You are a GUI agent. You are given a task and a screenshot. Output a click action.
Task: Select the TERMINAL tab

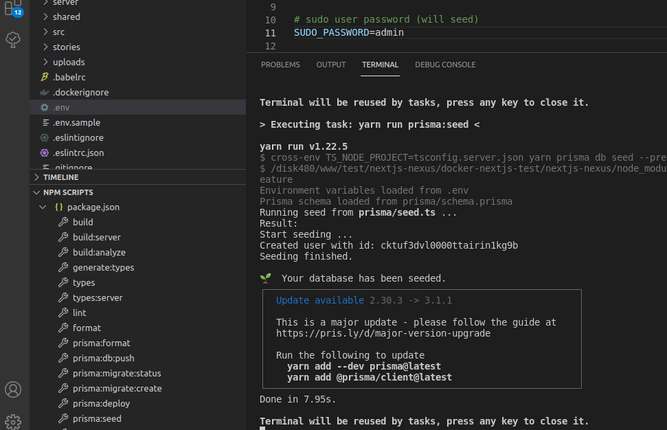pyautogui.click(x=380, y=65)
